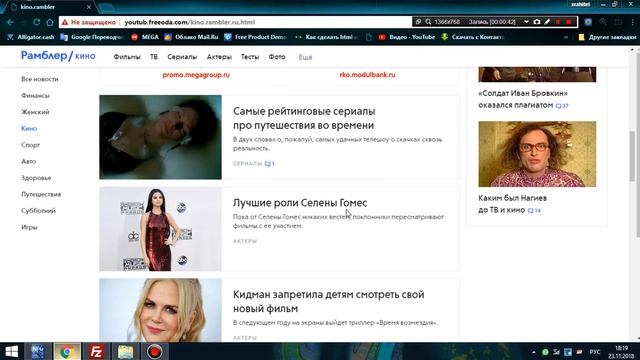Open the Google Переводчик bookmark
The height and width of the screenshot is (360, 640).
(x=92, y=37)
